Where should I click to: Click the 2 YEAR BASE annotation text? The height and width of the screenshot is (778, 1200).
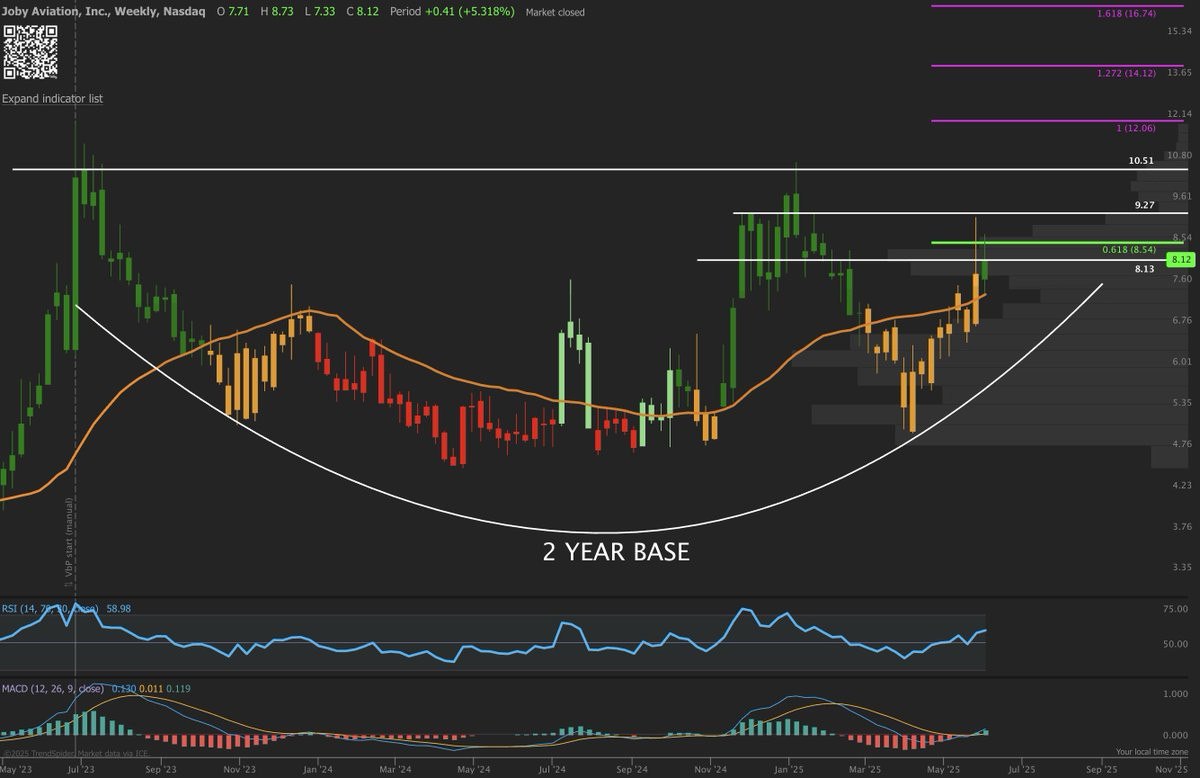(616, 551)
